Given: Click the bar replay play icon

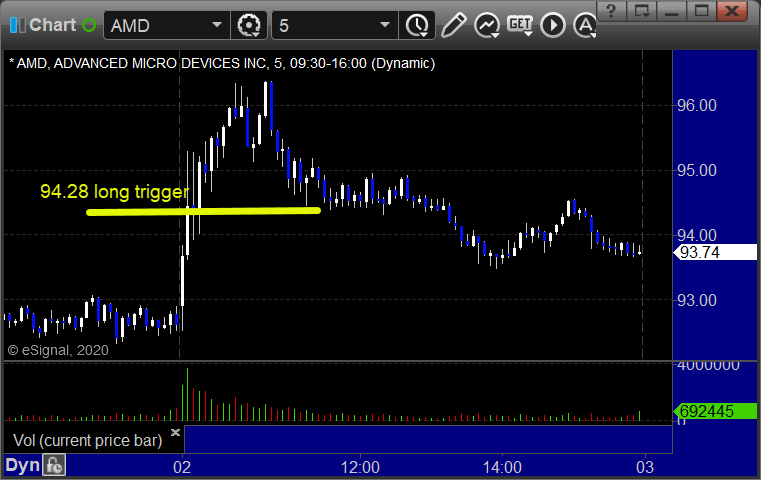Looking at the screenshot, I should coord(553,25).
